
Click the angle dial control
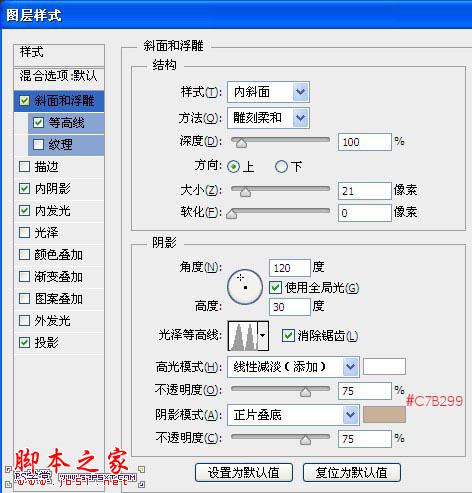tap(245, 287)
